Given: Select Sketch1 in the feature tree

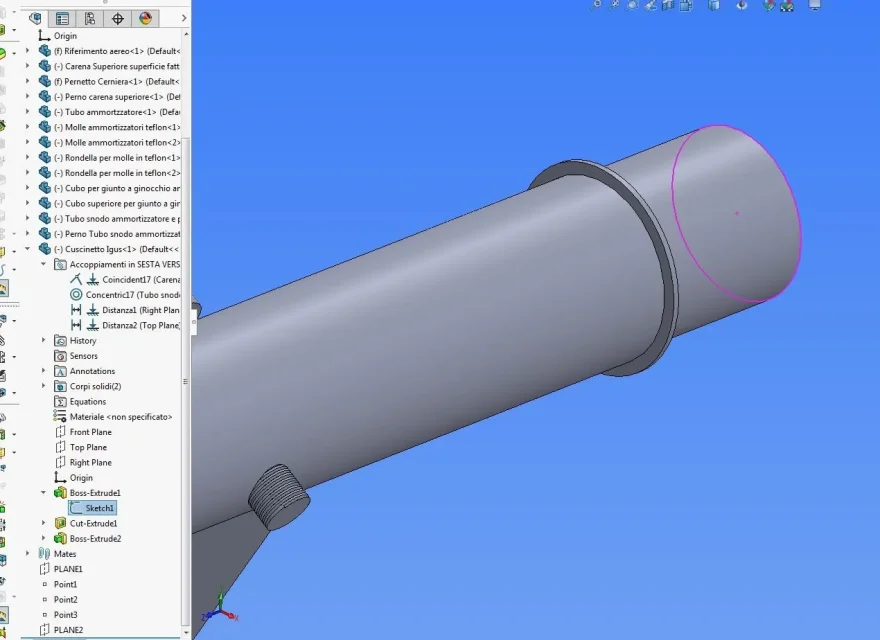Looking at the screenshot, I should (99, 508).
